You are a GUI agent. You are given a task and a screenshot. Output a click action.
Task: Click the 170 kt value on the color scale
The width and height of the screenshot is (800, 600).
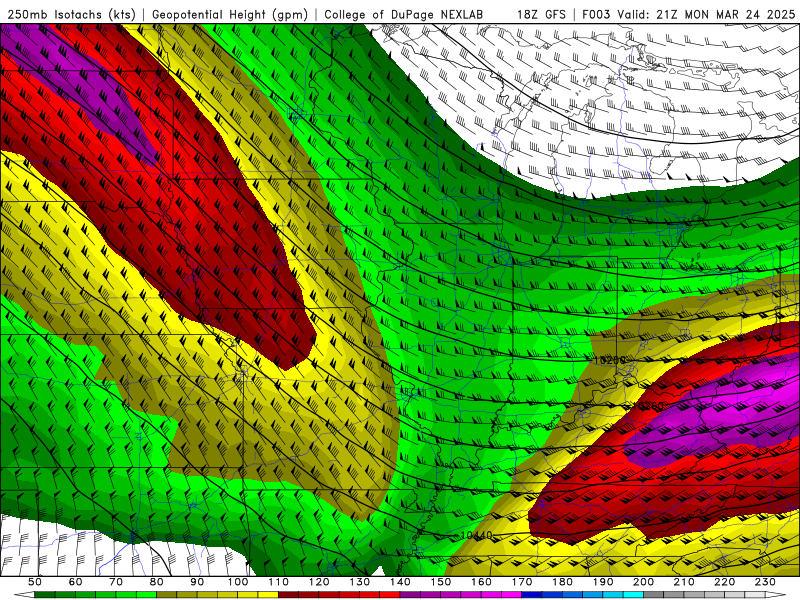click(522, 582)
